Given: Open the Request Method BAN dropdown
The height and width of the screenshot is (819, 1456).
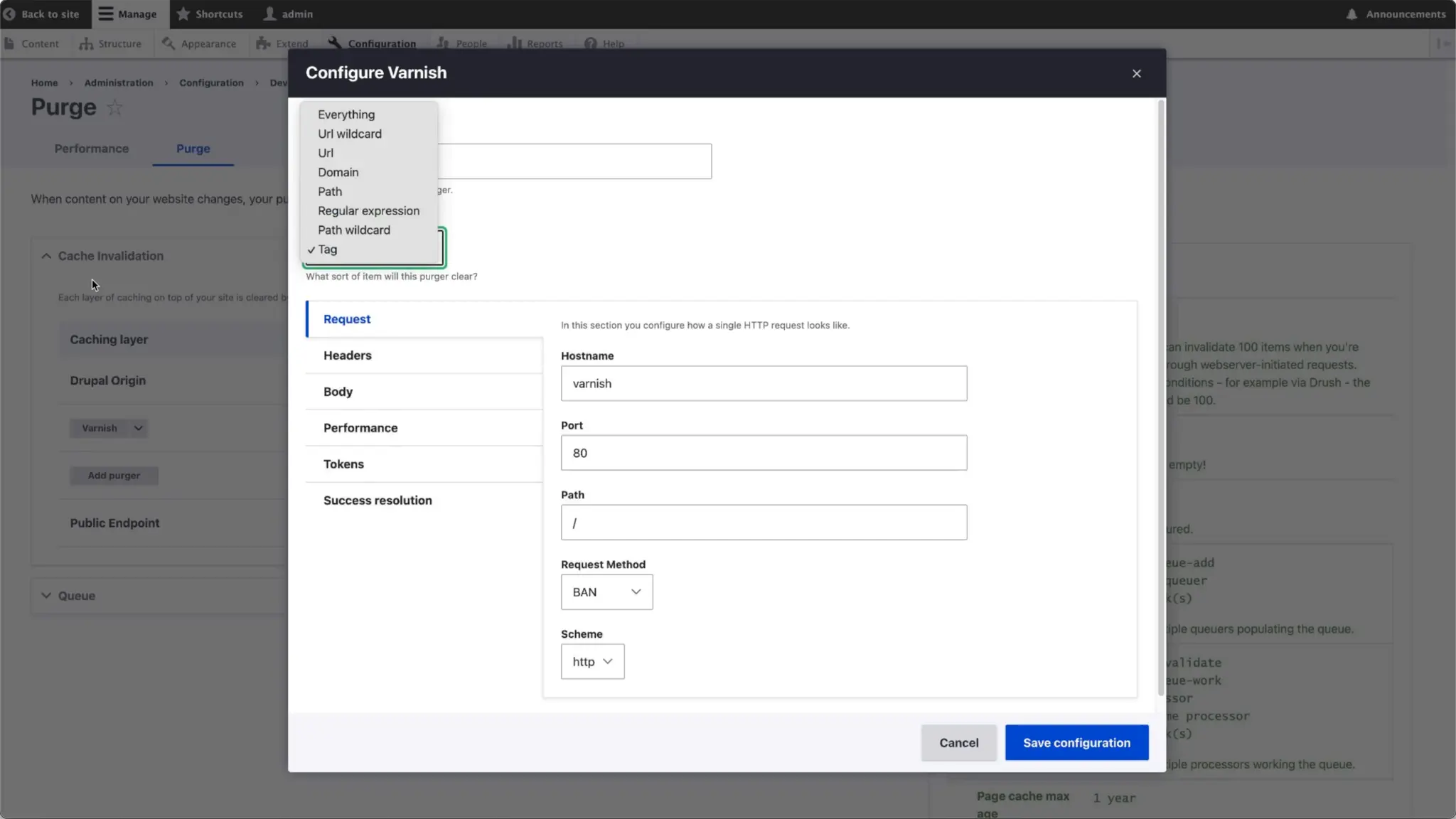Looking at the screenshot, I should pyautogui.click(x=606, y=592).
